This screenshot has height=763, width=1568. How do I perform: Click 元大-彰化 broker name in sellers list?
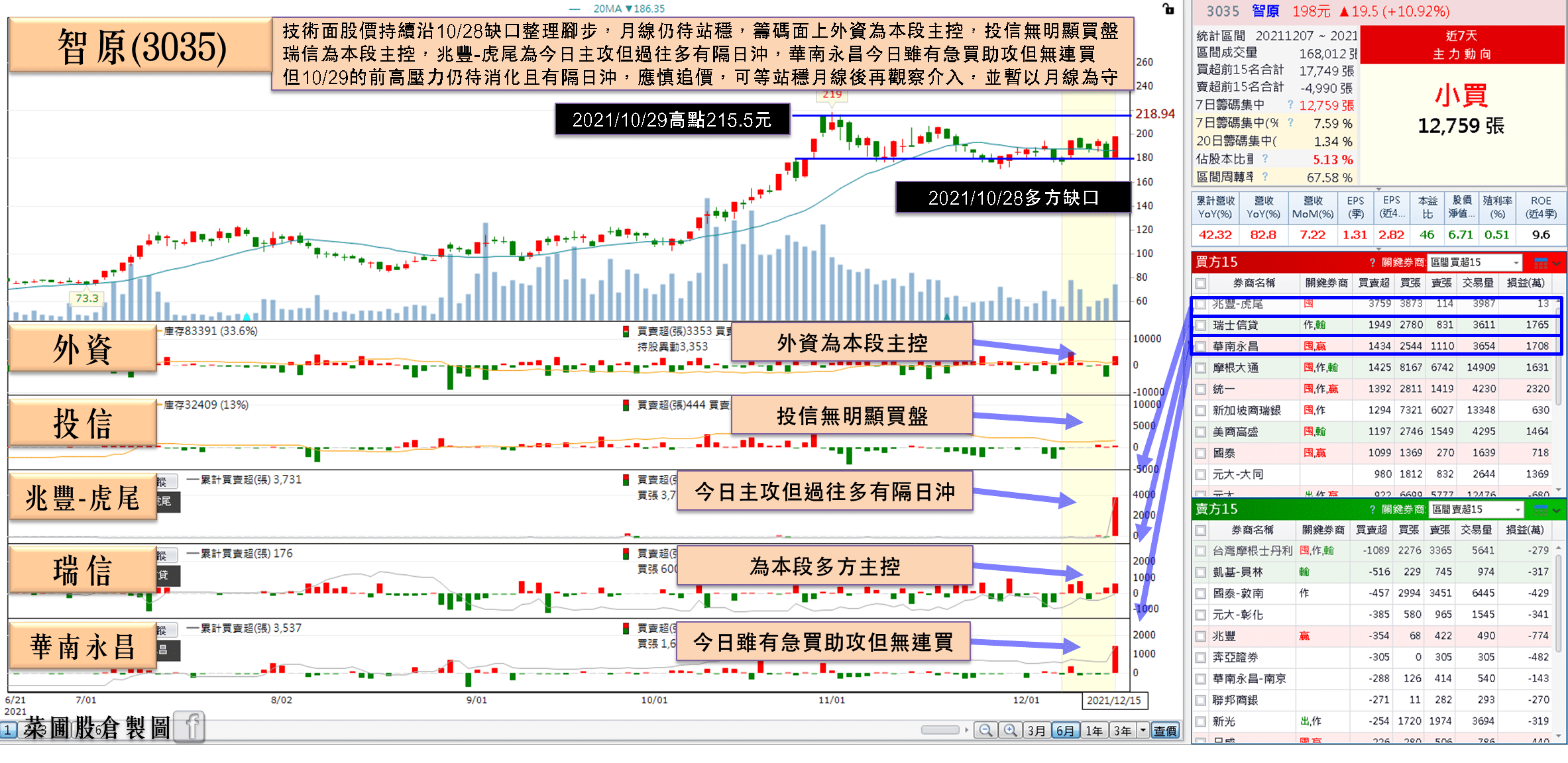1238,615
